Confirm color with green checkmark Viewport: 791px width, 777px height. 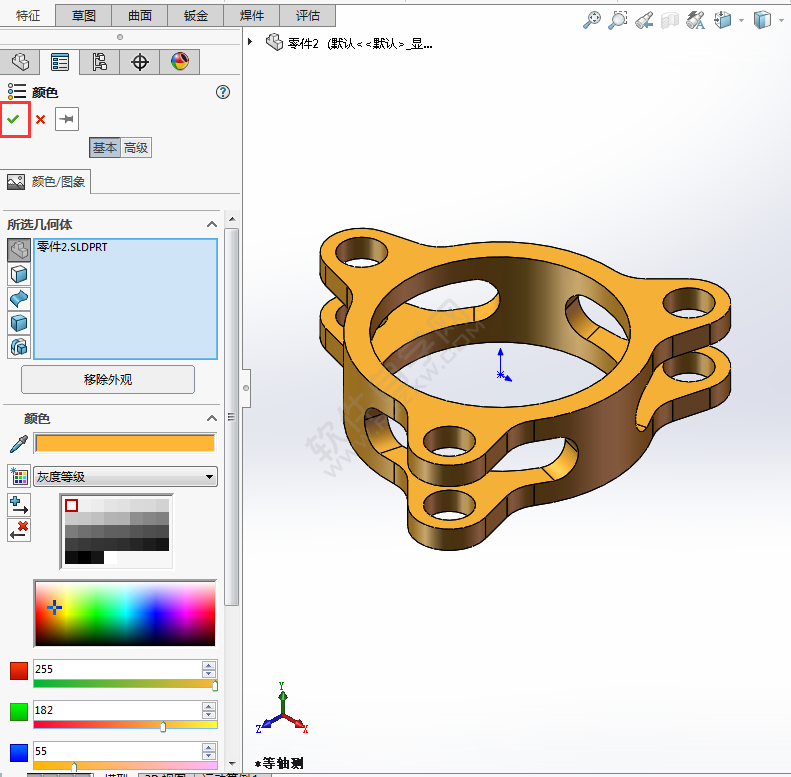[x=14, y=119]
